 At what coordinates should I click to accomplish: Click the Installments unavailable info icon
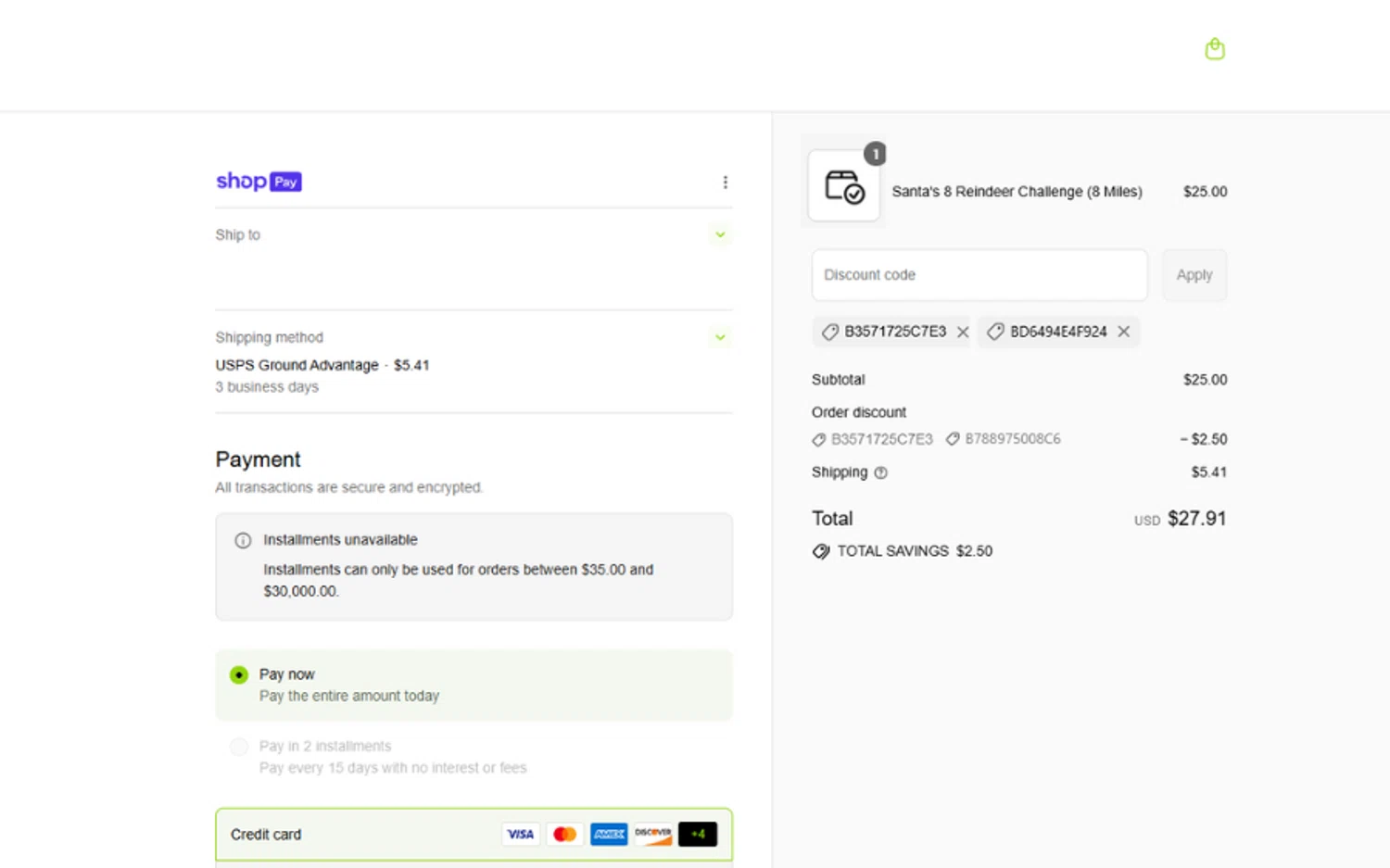point(243,540)
